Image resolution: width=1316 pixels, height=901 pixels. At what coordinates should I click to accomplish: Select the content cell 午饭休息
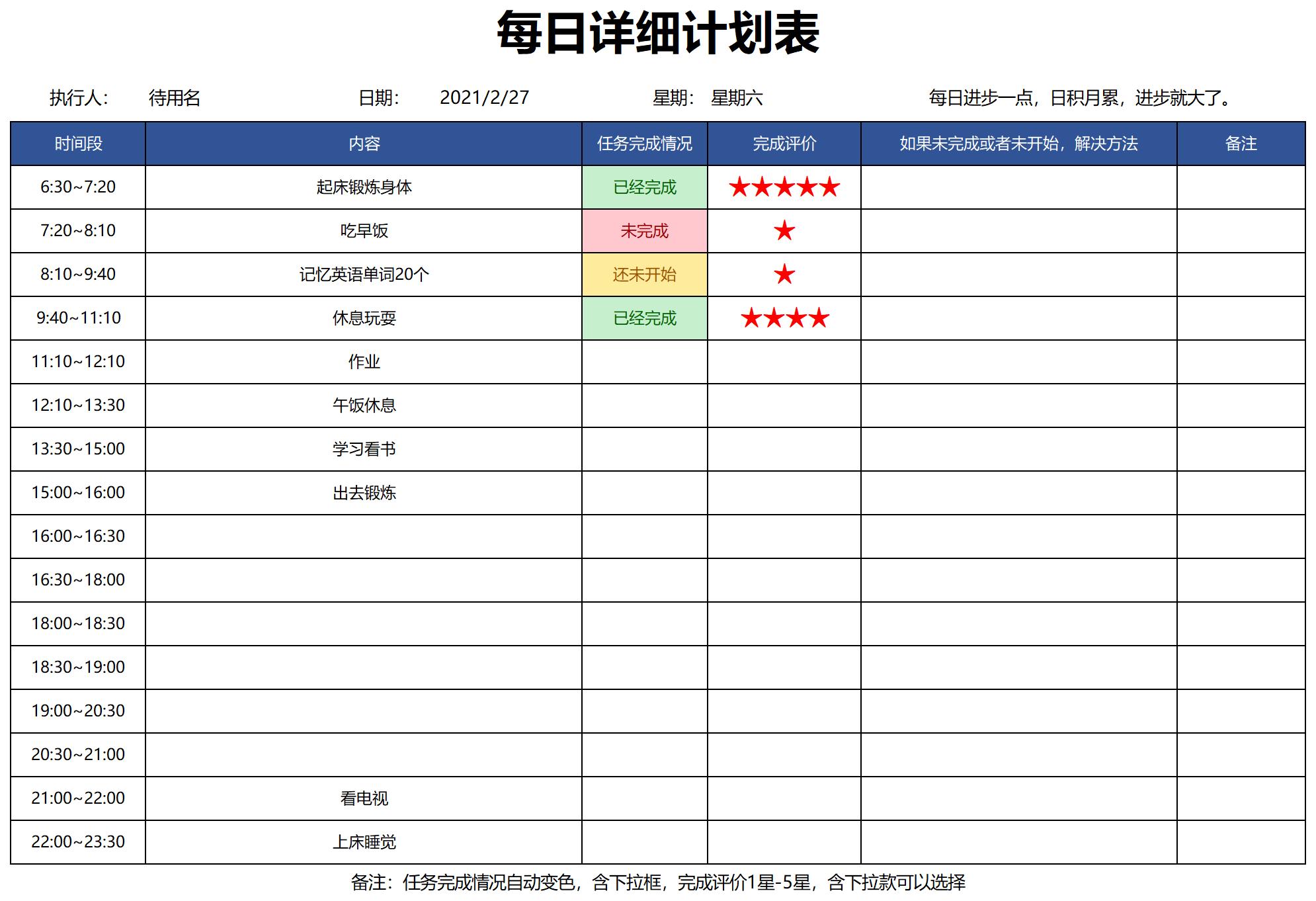(x=364, y=406)
